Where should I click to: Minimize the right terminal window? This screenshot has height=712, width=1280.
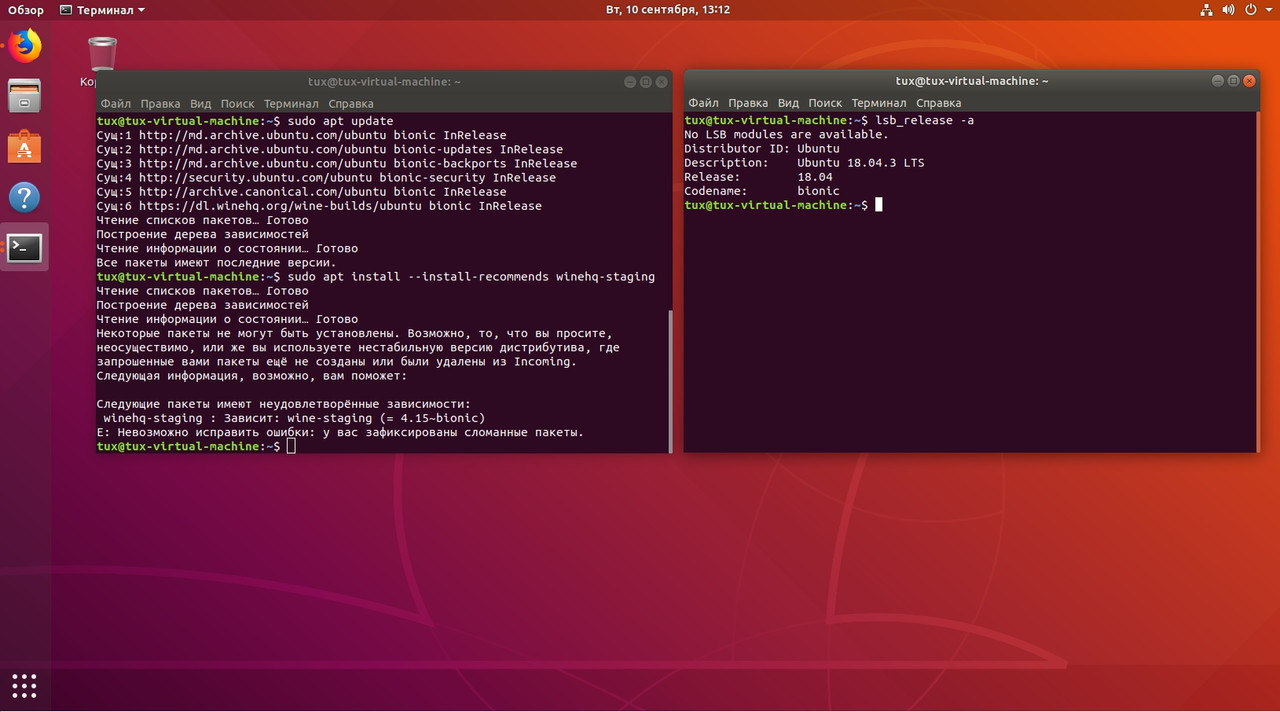[1217, 81]
